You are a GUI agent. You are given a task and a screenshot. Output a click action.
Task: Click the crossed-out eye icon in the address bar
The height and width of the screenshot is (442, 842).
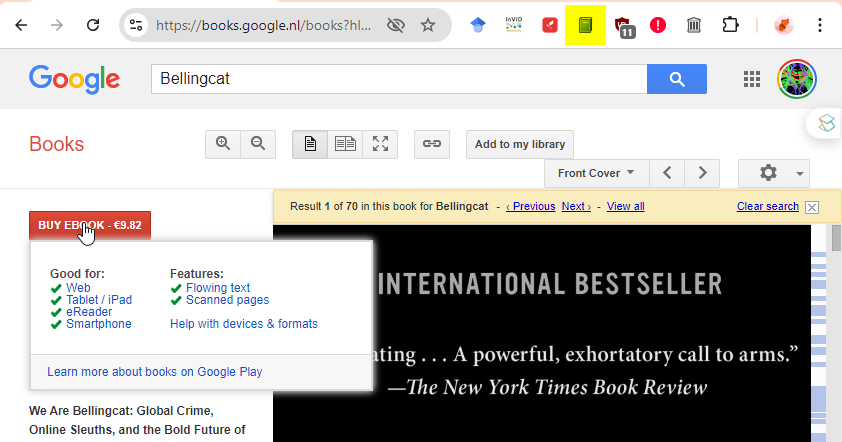click(396, 25)
